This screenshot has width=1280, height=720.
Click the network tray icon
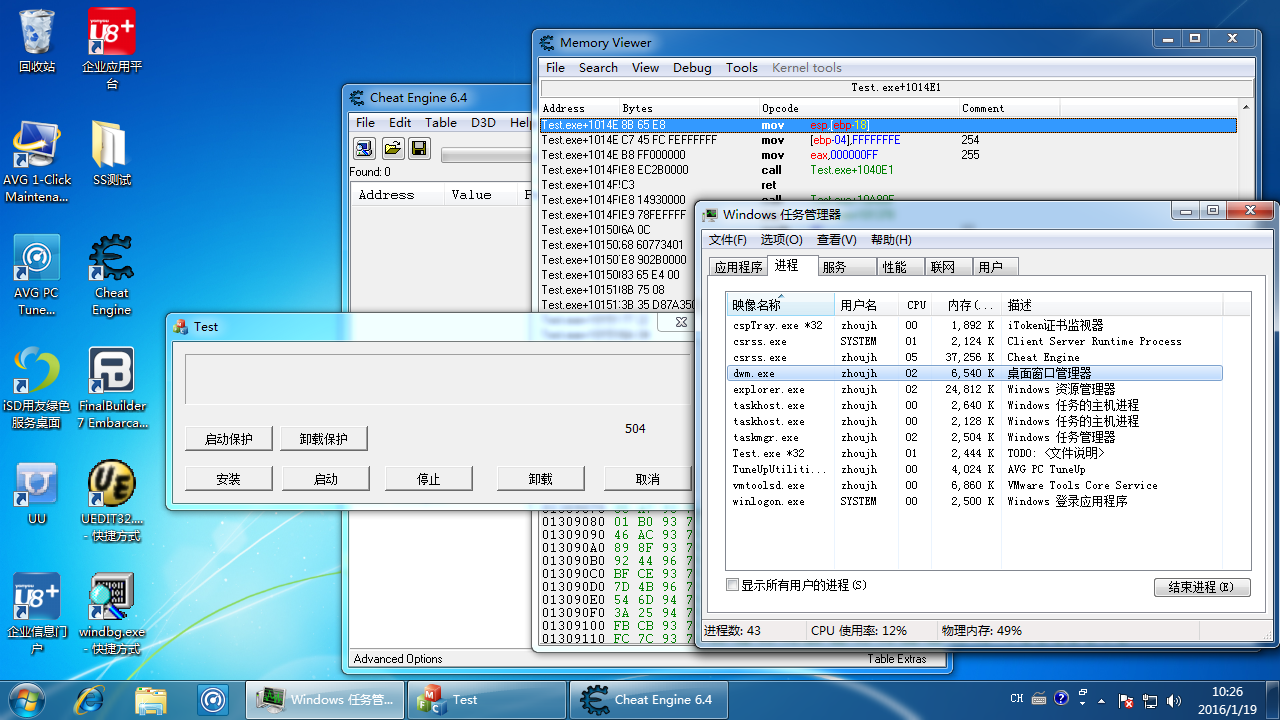[1150, 701]
